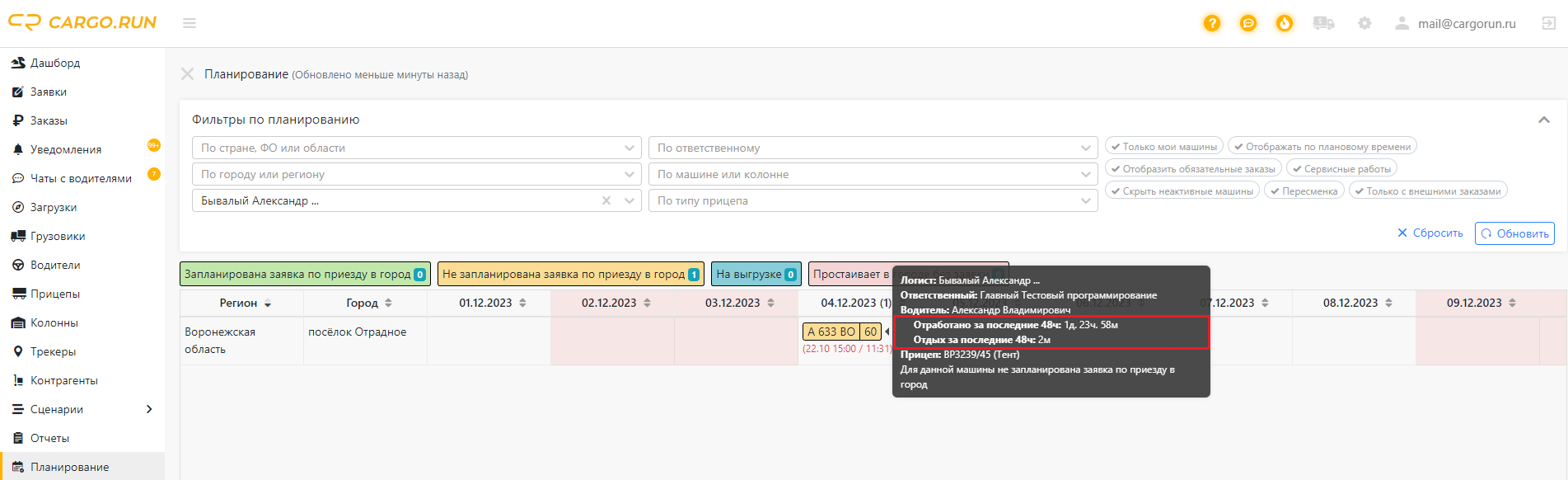Sort by the Город column icon
Viewport: 1568px width, 480px height.
[x=388, y=303]
